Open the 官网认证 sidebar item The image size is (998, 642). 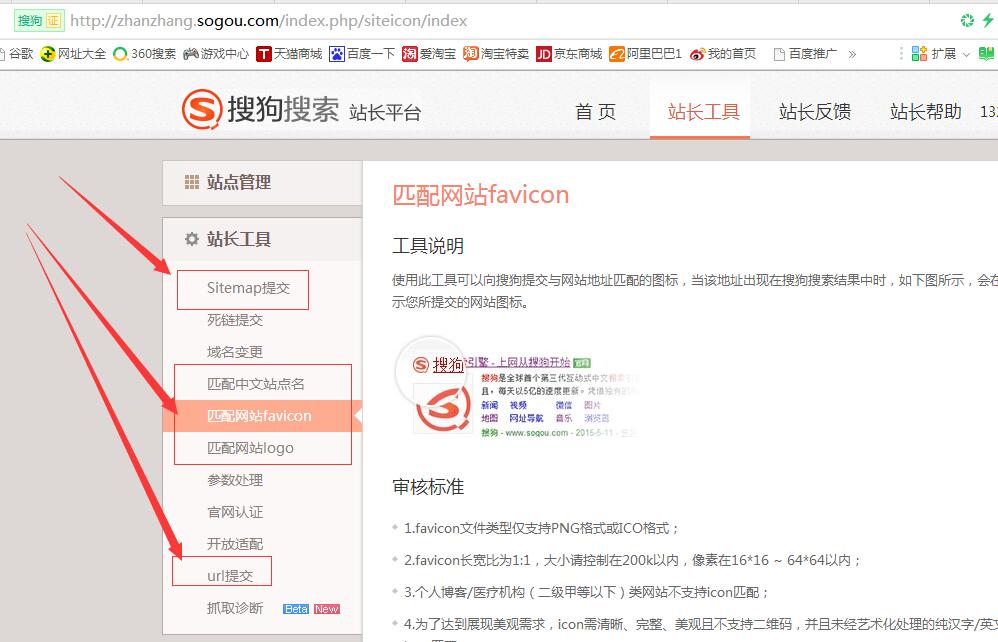pyautogui.click(x=235, y=512)
